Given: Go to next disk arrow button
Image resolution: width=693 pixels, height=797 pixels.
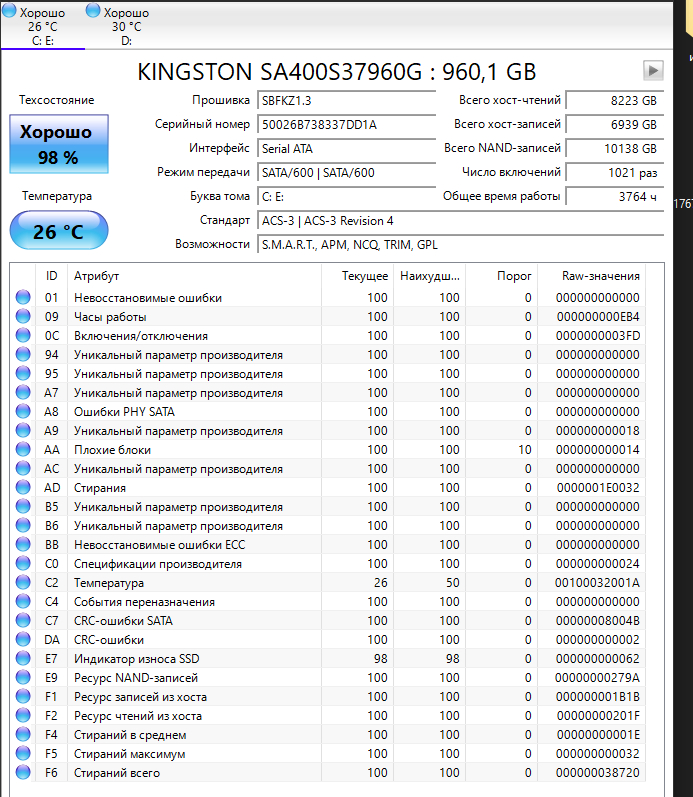Looking at the screenshot, I should (x=653, y=70).
